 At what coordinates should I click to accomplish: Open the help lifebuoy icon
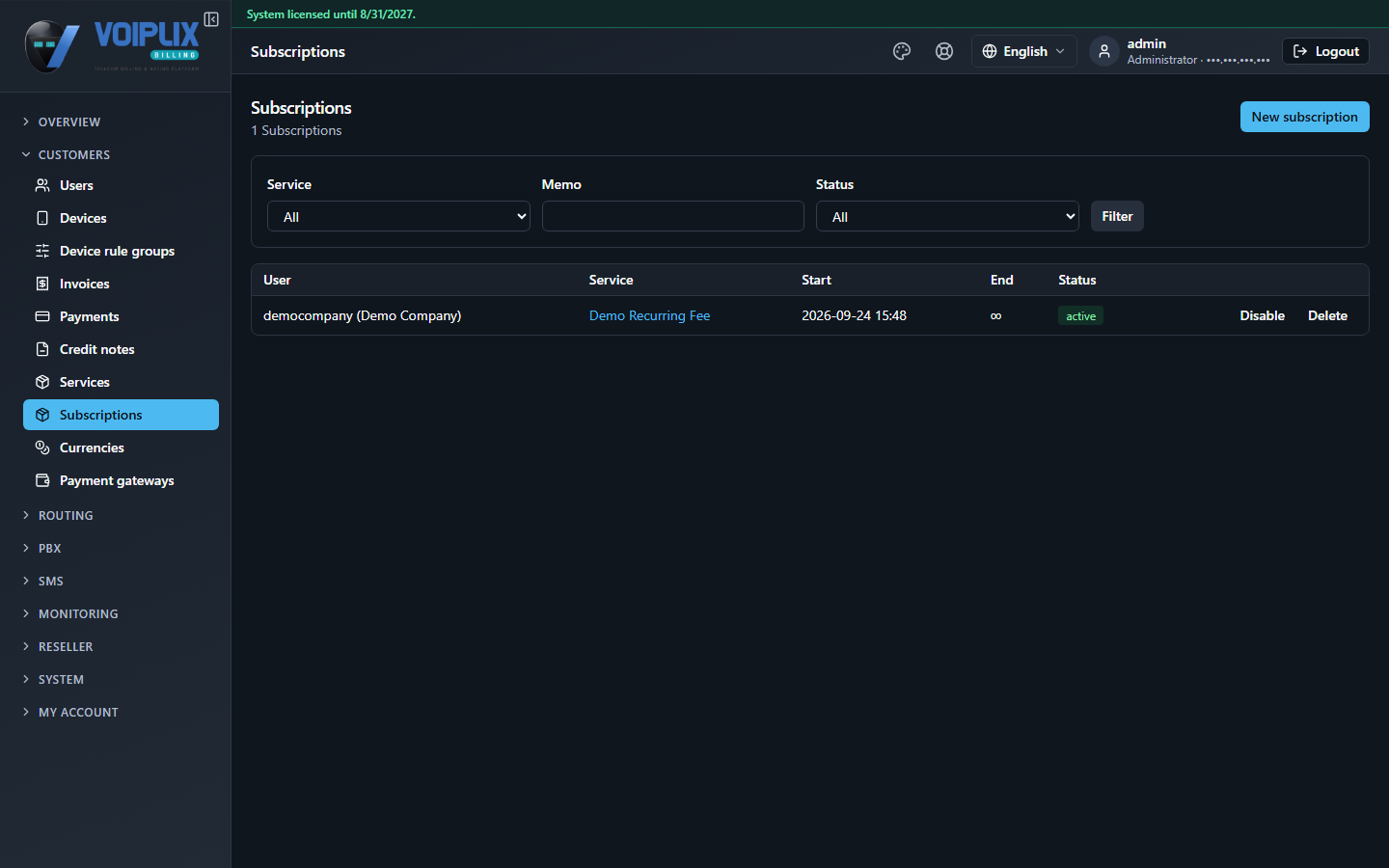(x=944, y=51)
